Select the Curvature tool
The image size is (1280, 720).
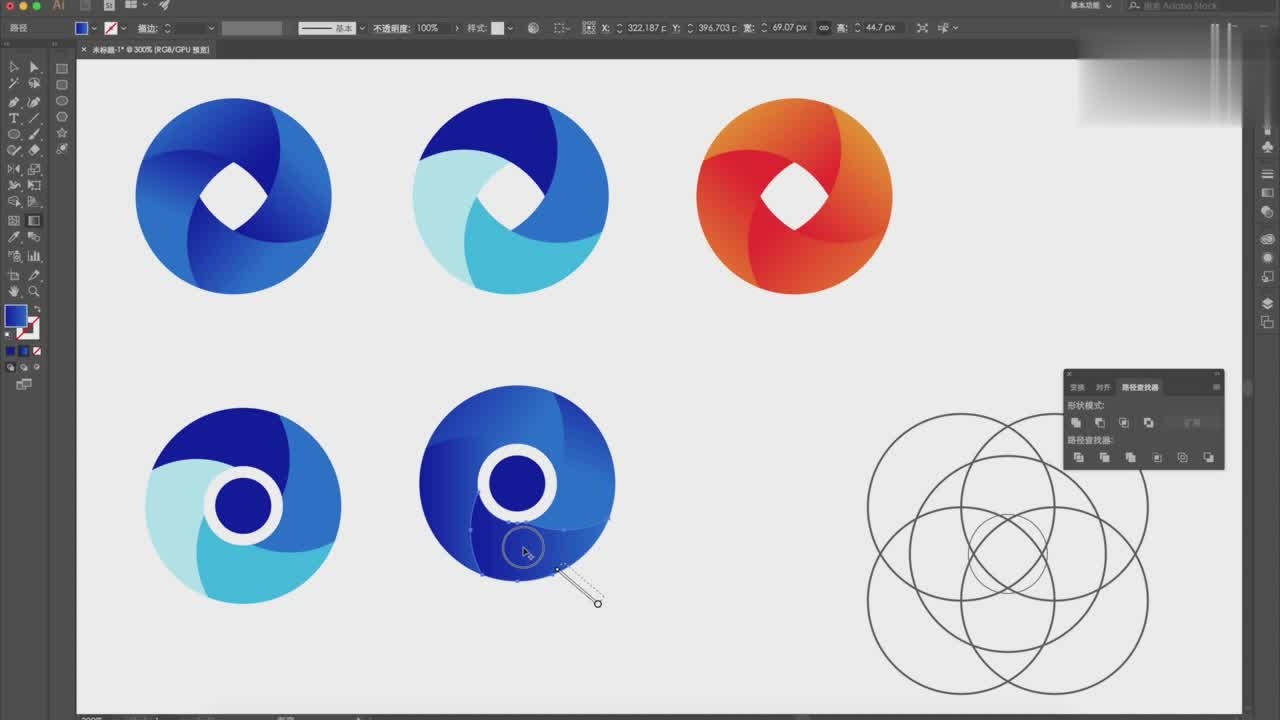tap(33, 102)
